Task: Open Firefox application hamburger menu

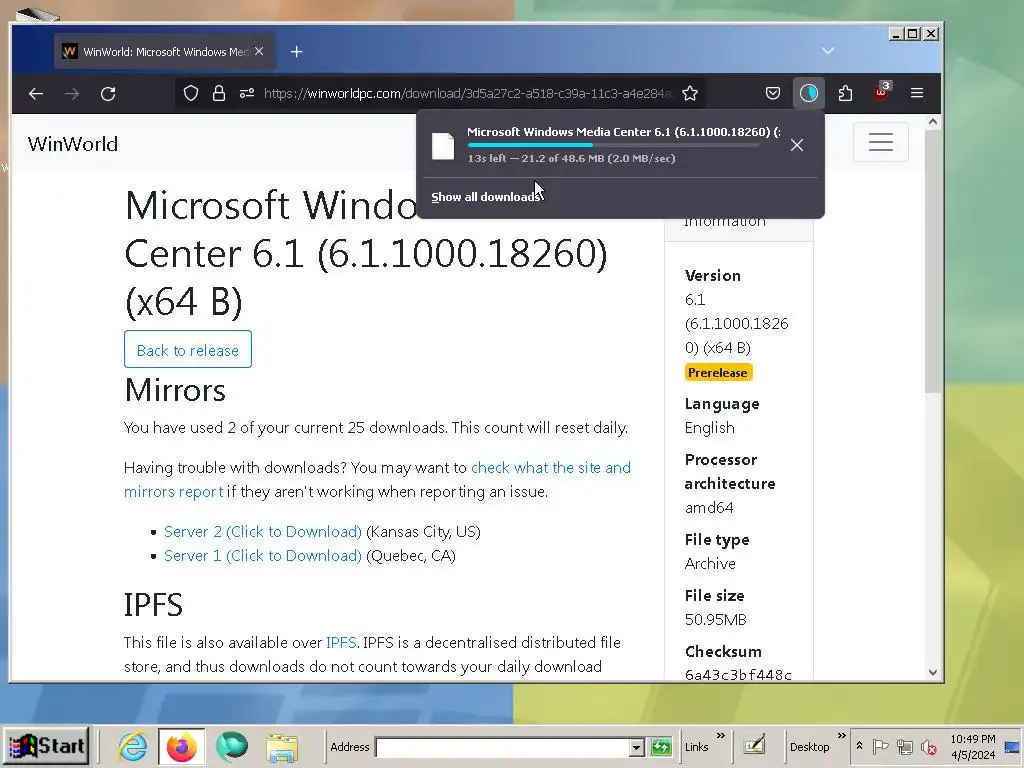Action: click(917, 93)
